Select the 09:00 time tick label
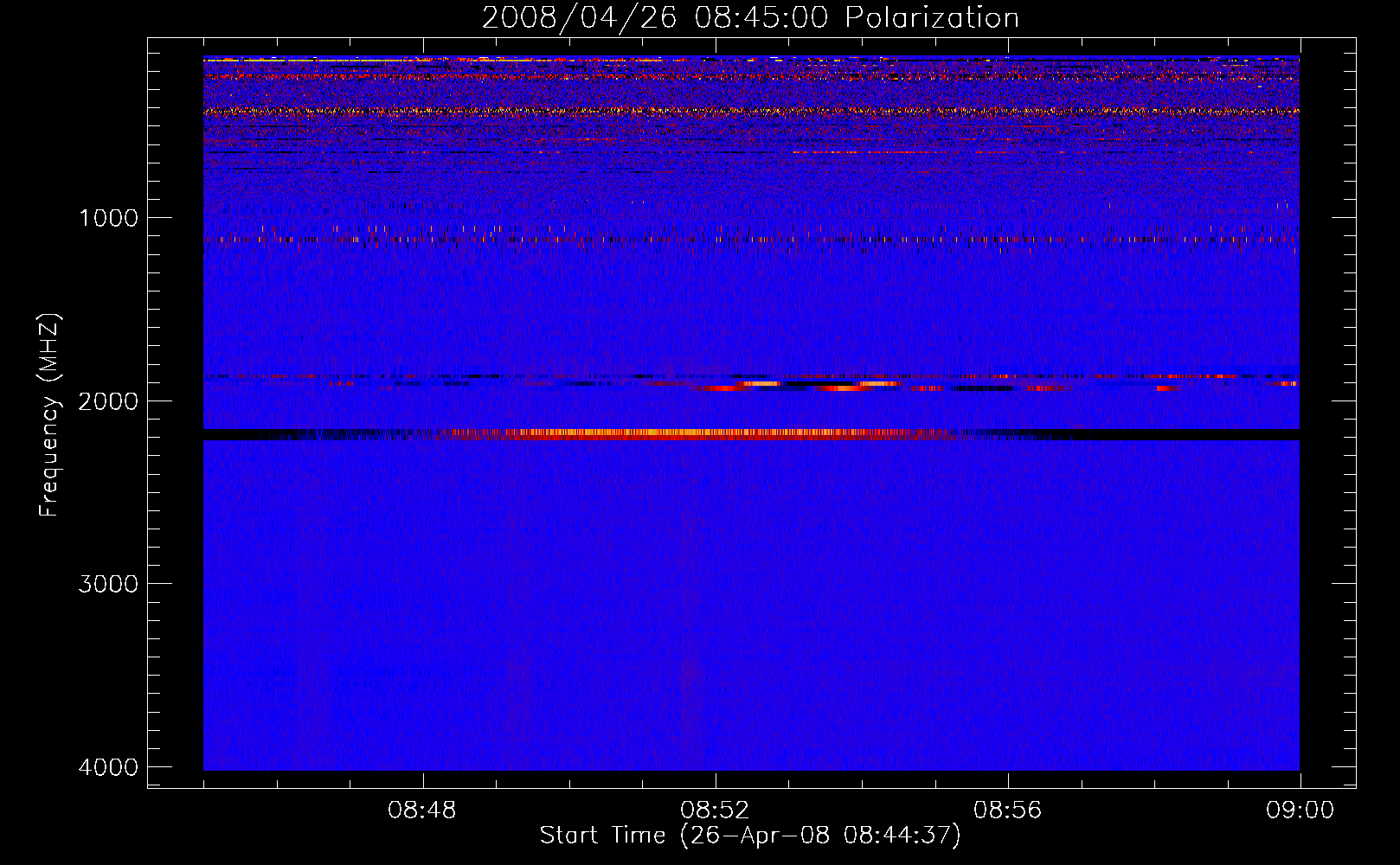This screenshot has height=865, width=1400. (x=1300, y=811)
